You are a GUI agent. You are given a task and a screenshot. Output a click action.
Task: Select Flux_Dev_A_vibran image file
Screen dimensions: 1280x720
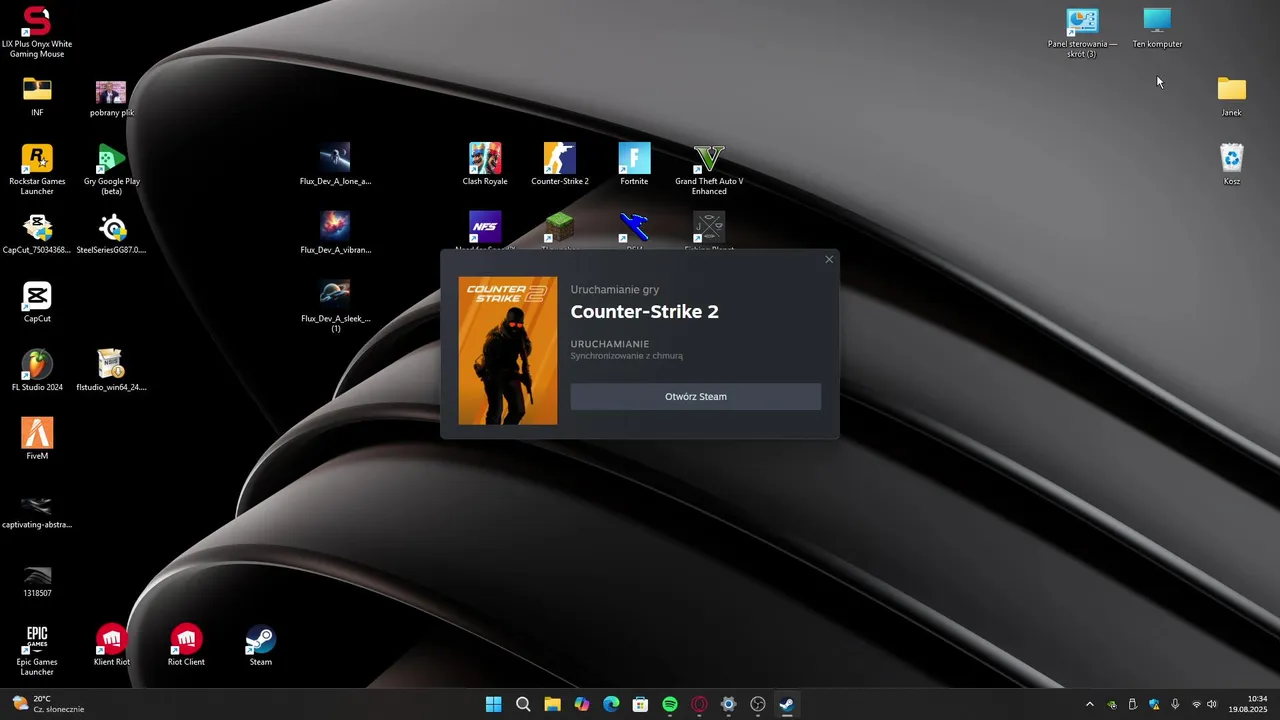click(x=335, y=232)
